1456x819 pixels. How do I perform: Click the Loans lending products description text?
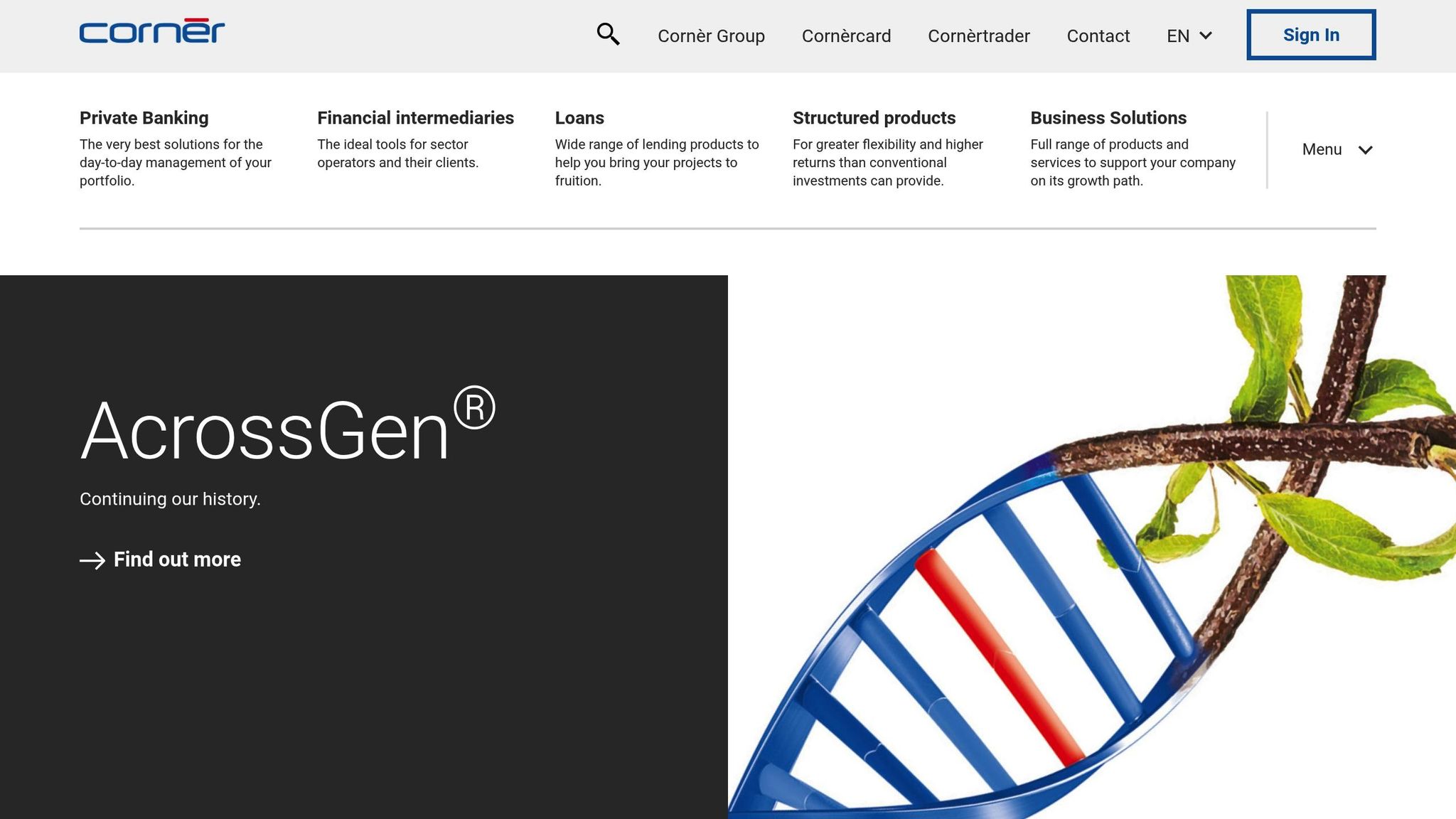[656, 163]
